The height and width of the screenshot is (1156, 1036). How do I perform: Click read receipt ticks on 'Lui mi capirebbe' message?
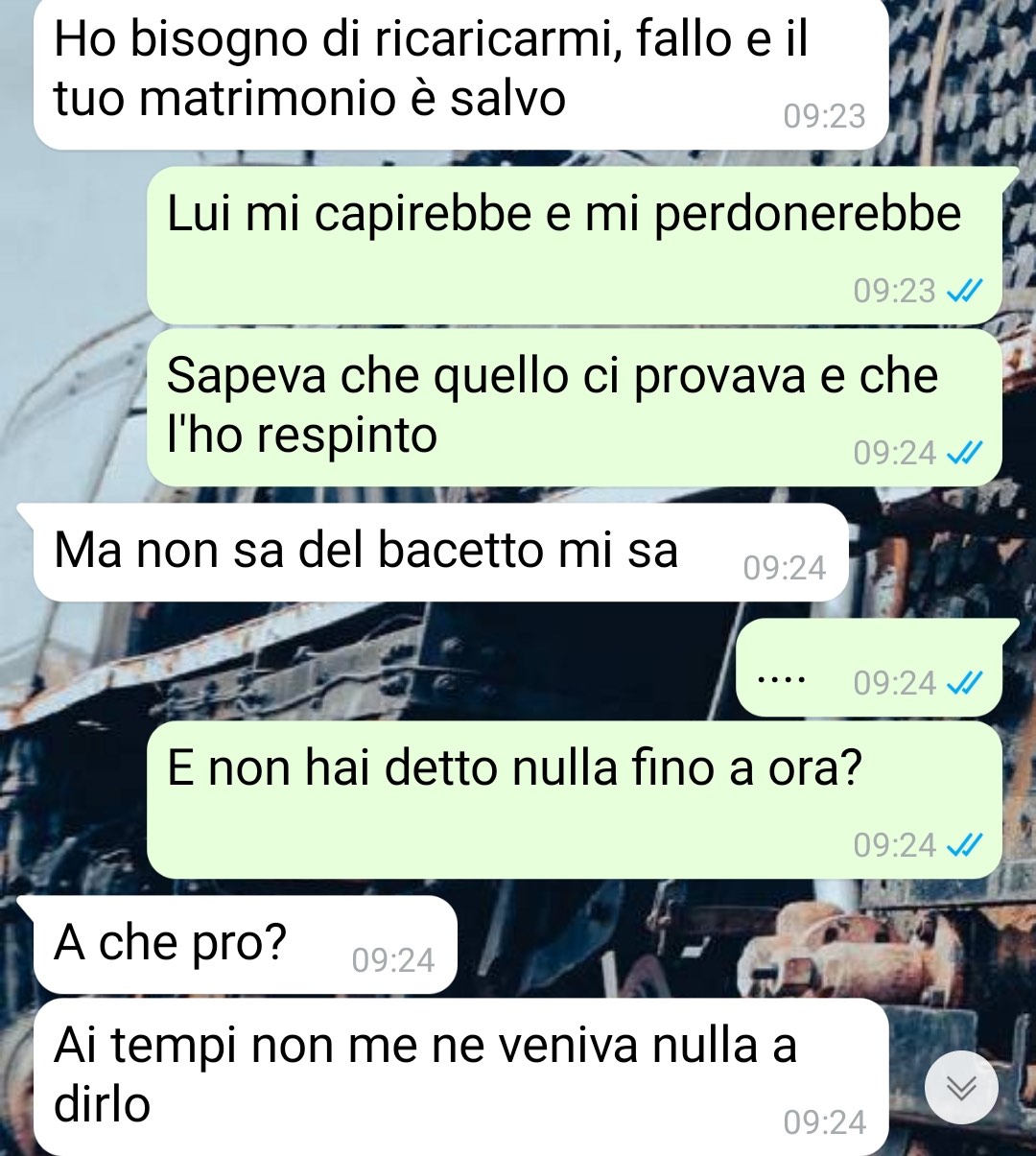coord(965,291)
